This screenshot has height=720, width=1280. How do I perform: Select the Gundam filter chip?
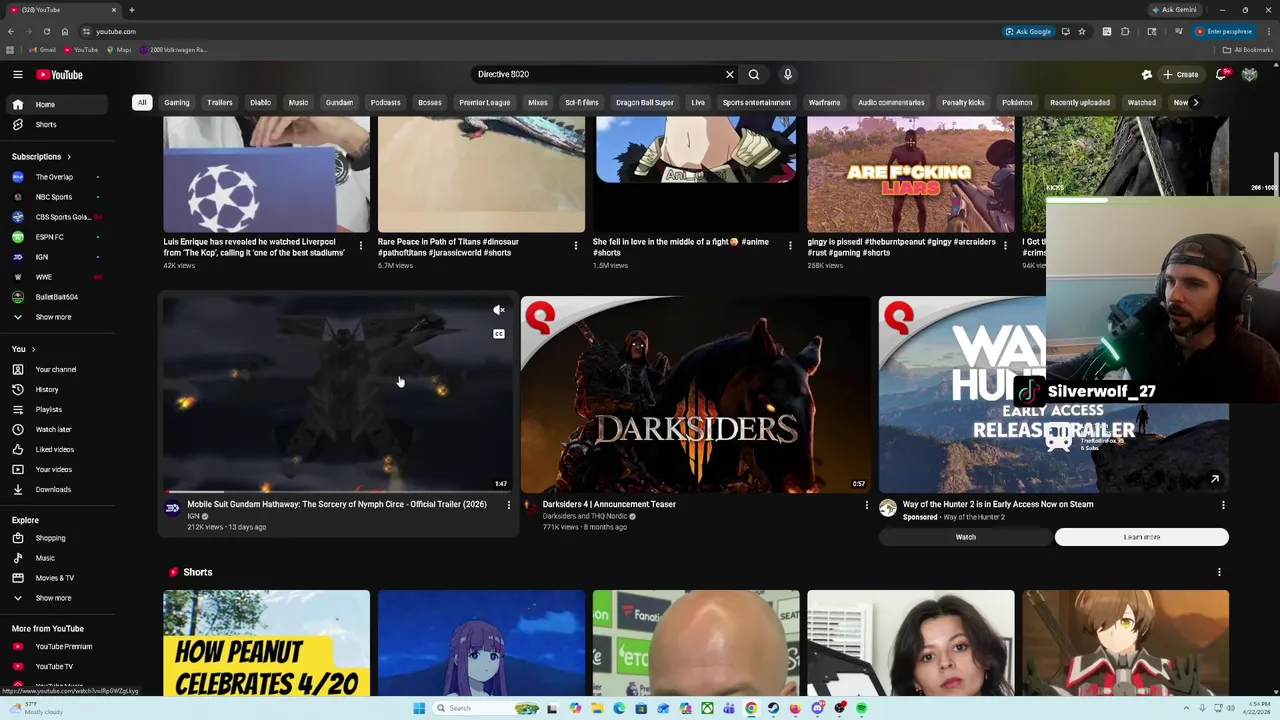(x=339, y=102)
